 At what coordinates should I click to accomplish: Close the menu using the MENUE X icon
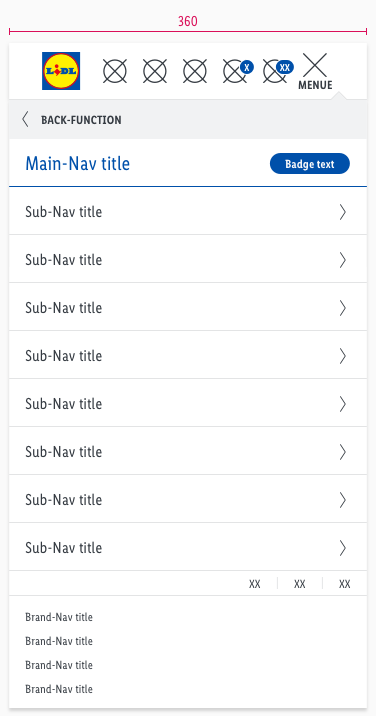pos(315,71)
